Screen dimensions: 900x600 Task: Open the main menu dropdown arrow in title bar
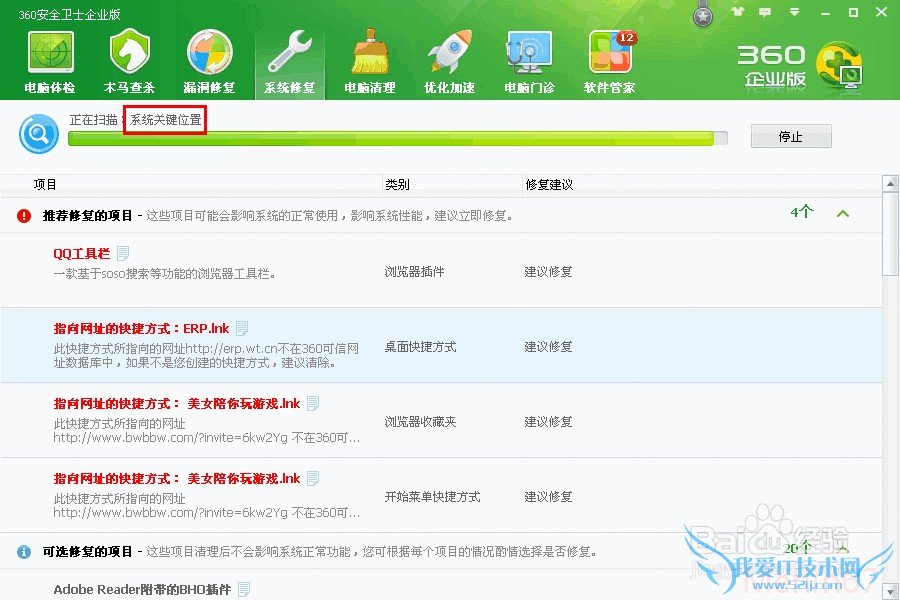click(x=794, y=12)
